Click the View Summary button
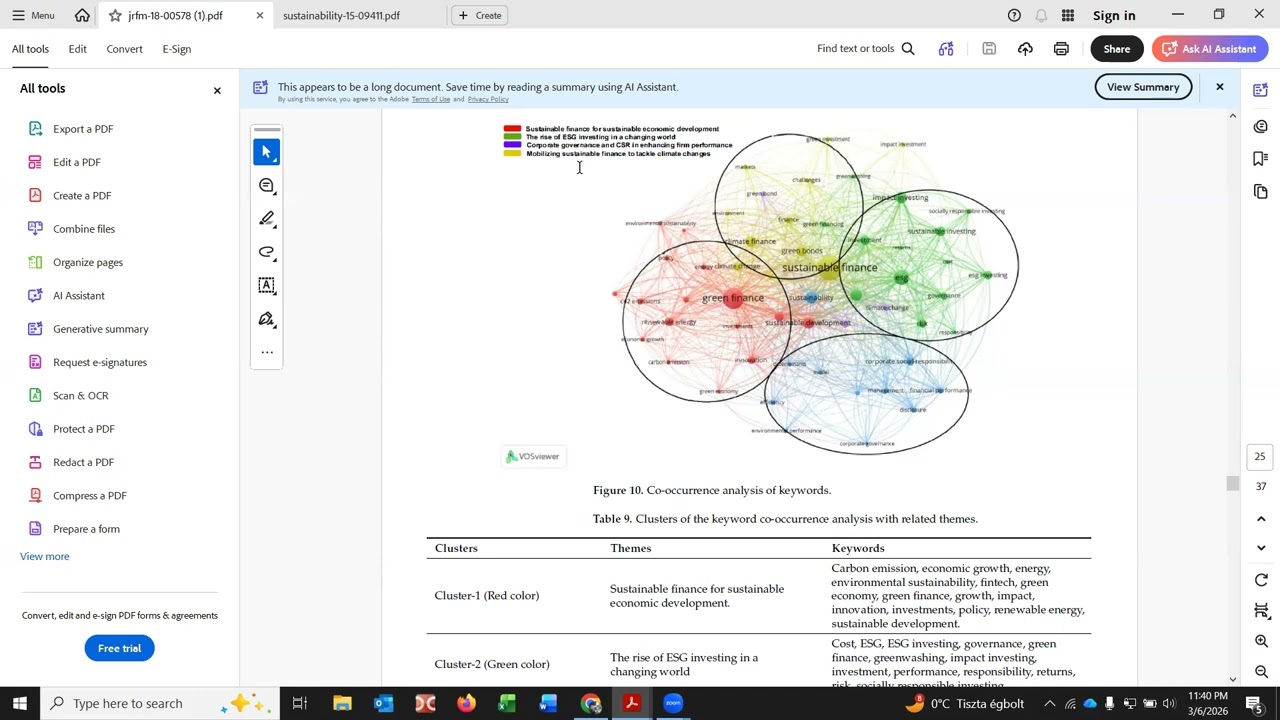1280x720 pixels. click(1143, 87)
